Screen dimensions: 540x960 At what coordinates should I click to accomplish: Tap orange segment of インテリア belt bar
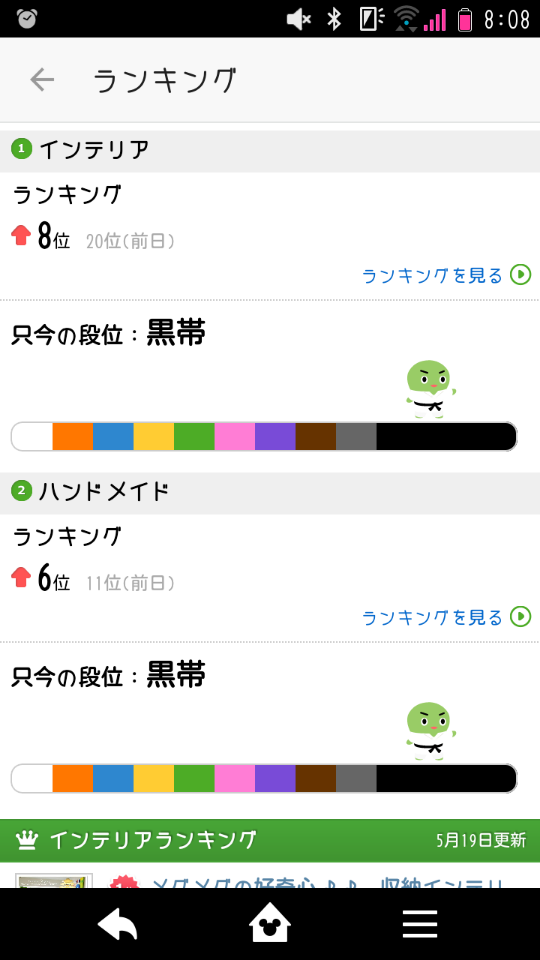pos(73,437)
